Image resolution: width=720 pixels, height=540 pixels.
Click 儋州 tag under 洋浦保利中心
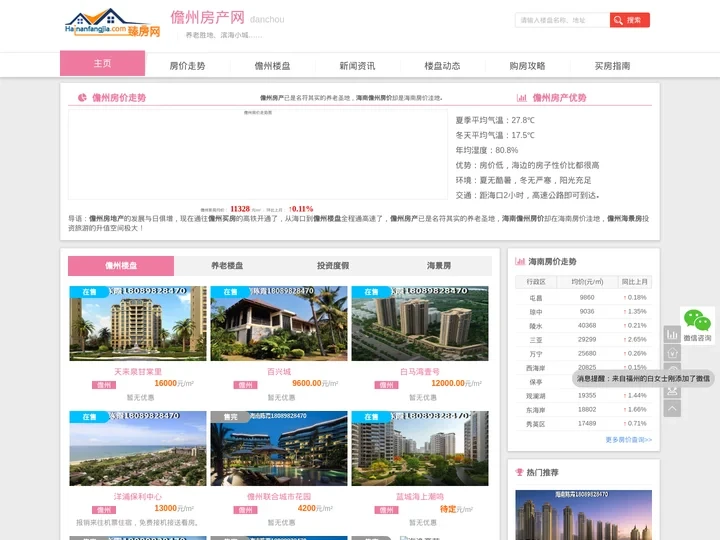104,510
